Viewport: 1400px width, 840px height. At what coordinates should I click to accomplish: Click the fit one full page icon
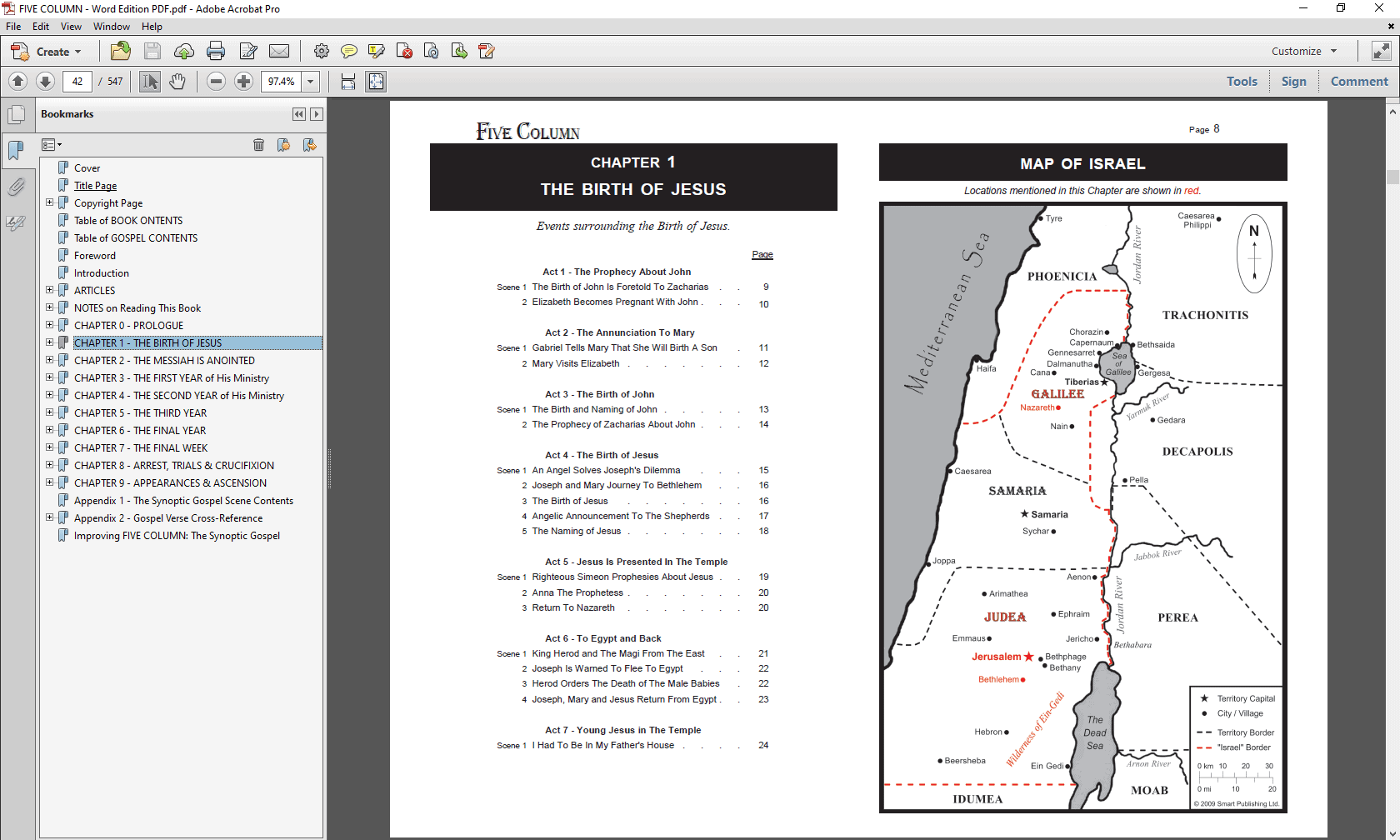point(377,82)
